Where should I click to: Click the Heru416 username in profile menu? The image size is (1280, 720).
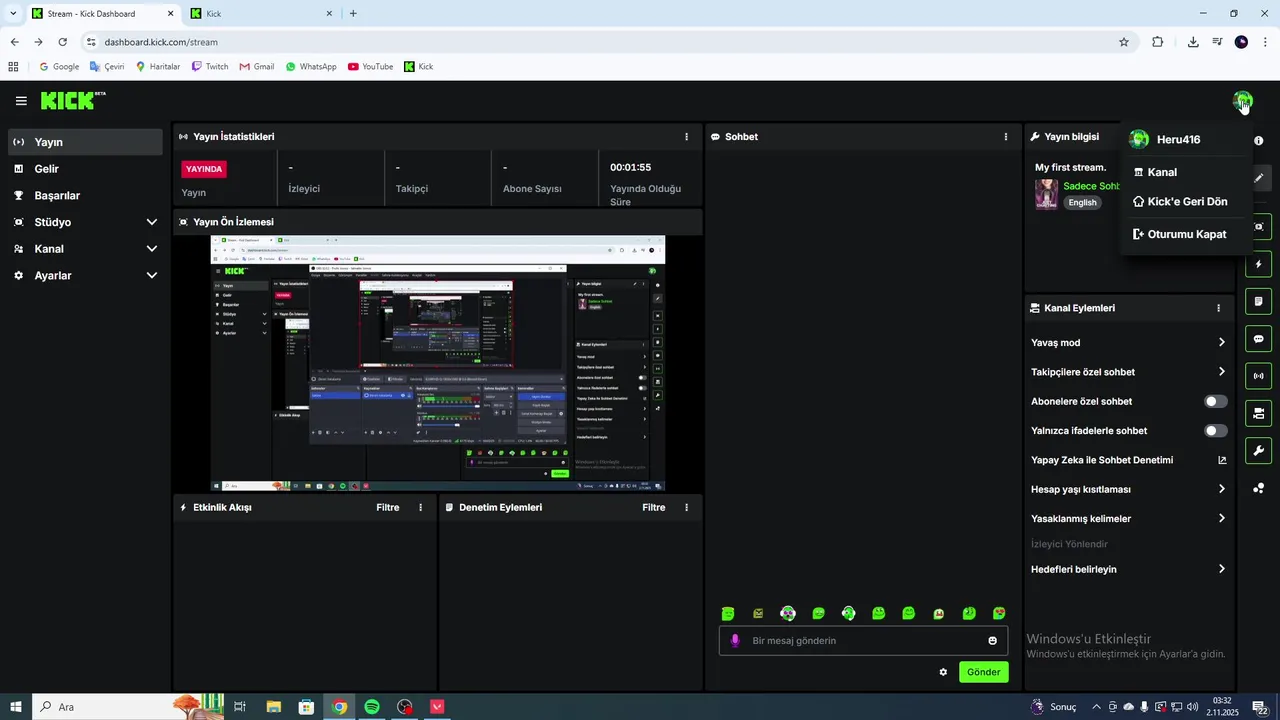coord(1178,140)
